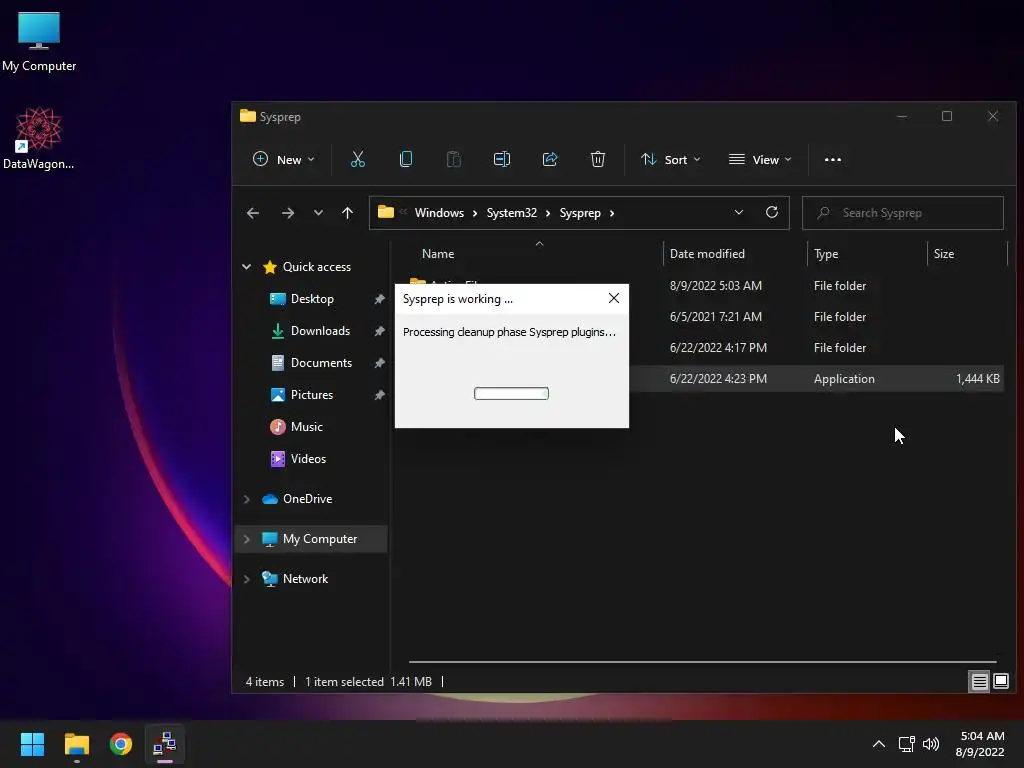Viewport: 1024px width, 768px height.
Task: Click Sysprep in address breadcrumb
Action: [580, 213]
